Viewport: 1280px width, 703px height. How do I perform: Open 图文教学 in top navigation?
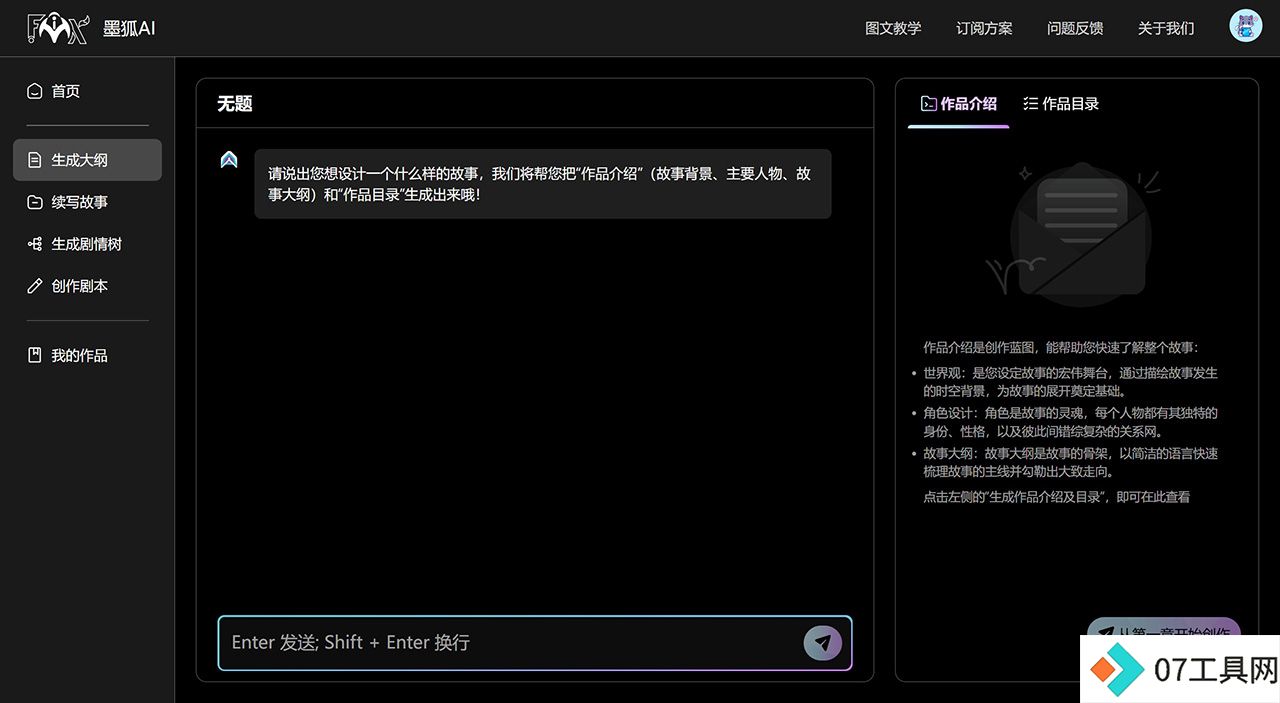click(x=893, y=28)
